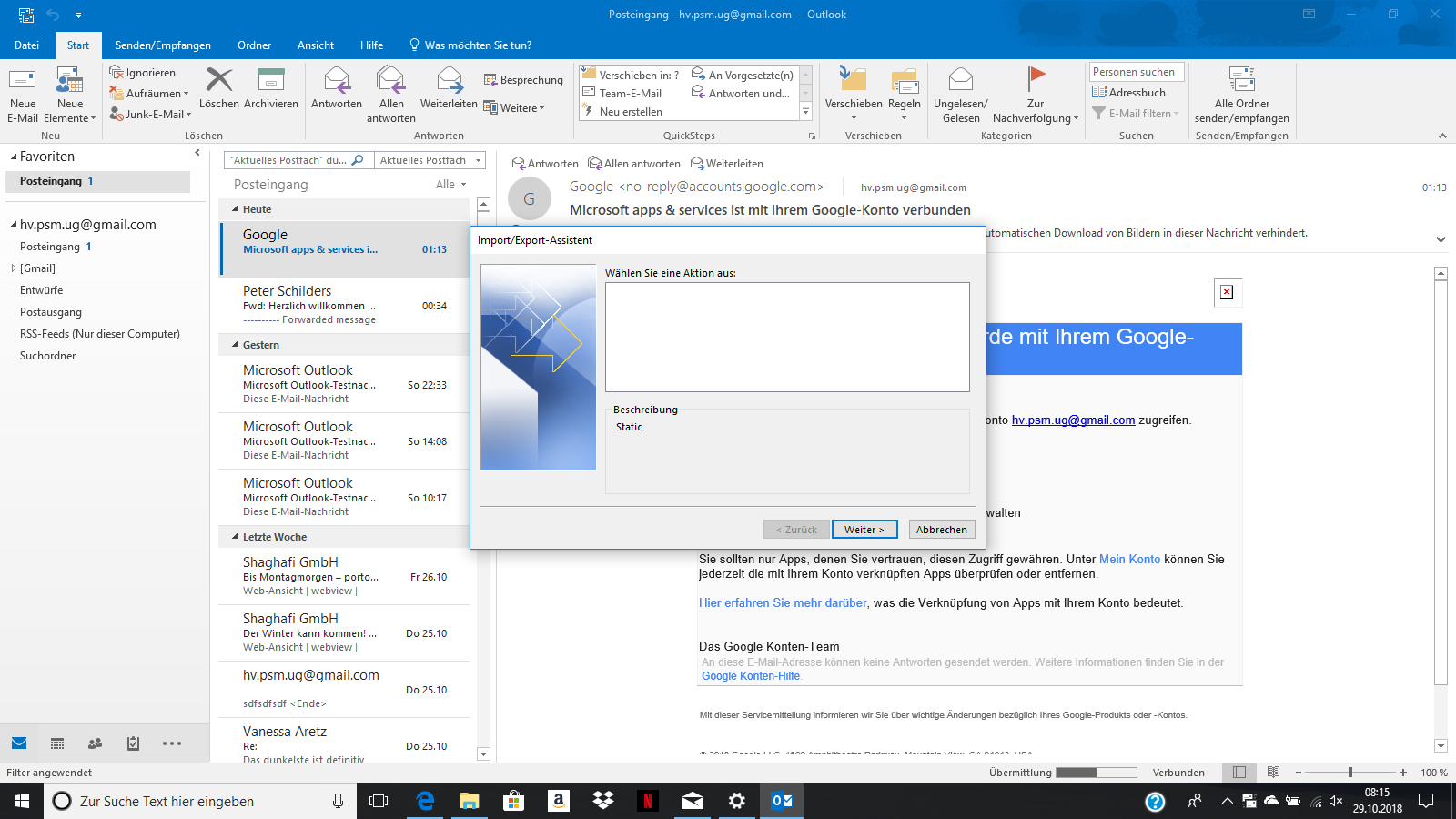Click the Besprechung reply button
This screenshot has width=1456, height=819.
[x=523, y=80]
